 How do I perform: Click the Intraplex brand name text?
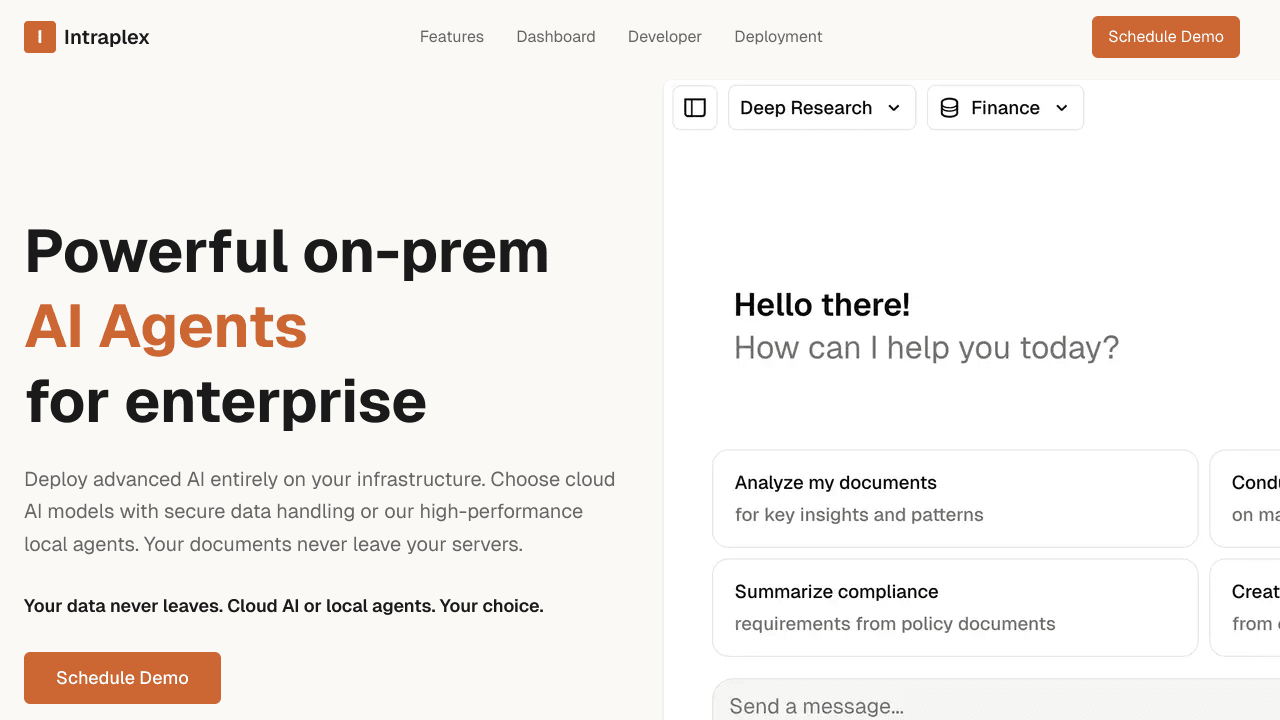click(x=107, y=37)
